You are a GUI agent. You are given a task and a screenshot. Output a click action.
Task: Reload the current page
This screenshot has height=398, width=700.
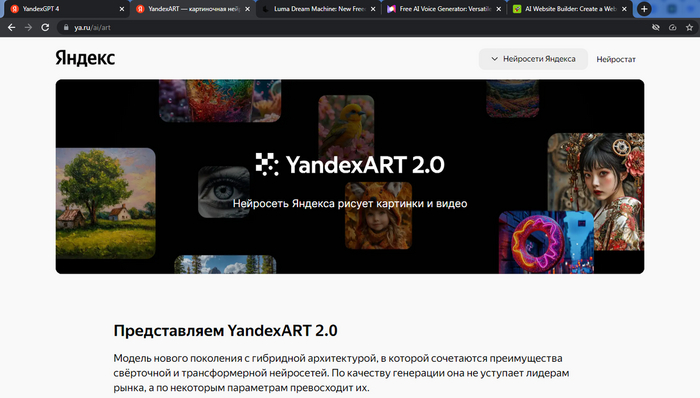pos(45,27)
